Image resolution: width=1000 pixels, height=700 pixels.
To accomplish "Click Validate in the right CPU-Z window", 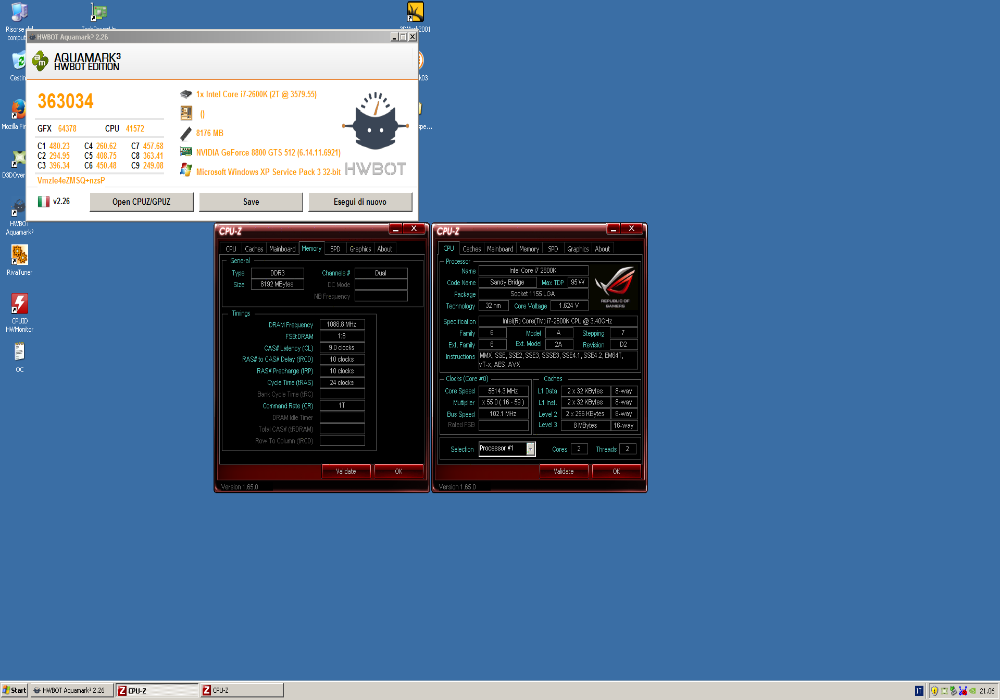I will point(564,471).
